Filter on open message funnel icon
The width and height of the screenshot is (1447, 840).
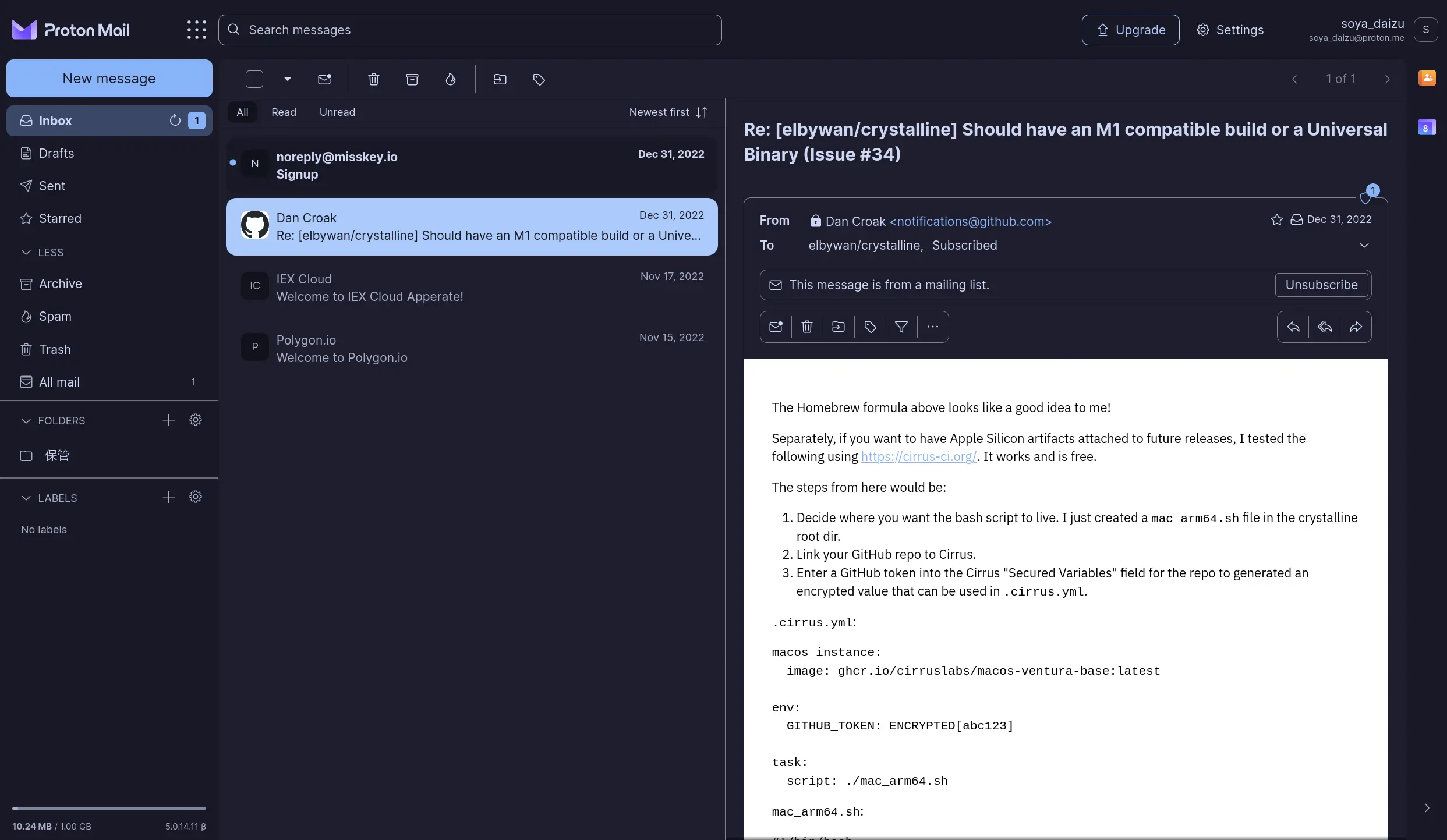901,327
